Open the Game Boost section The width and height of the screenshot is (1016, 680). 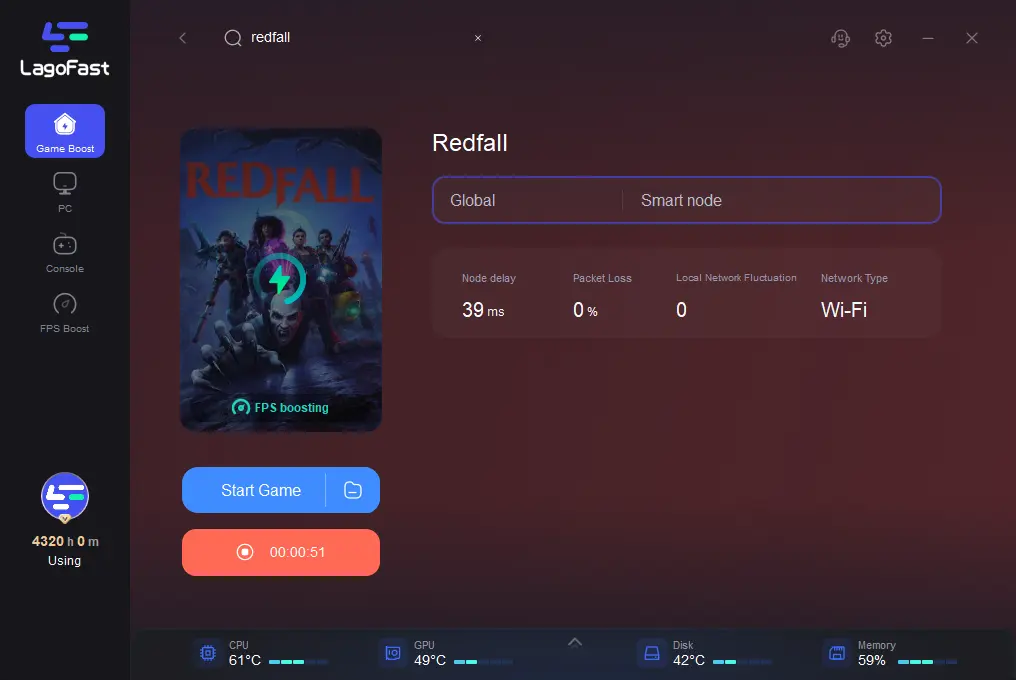65,131
